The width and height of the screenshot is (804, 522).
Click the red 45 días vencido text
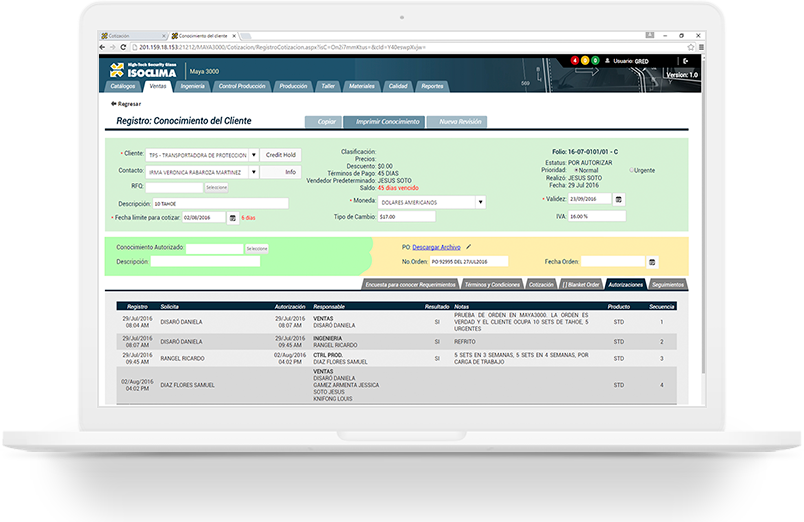(398, 188)
